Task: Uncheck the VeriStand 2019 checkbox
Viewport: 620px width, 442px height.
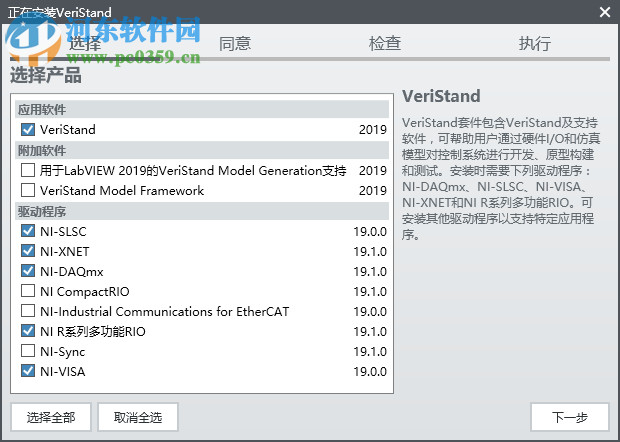Action: pyautogui.click(x=28, y=129)
